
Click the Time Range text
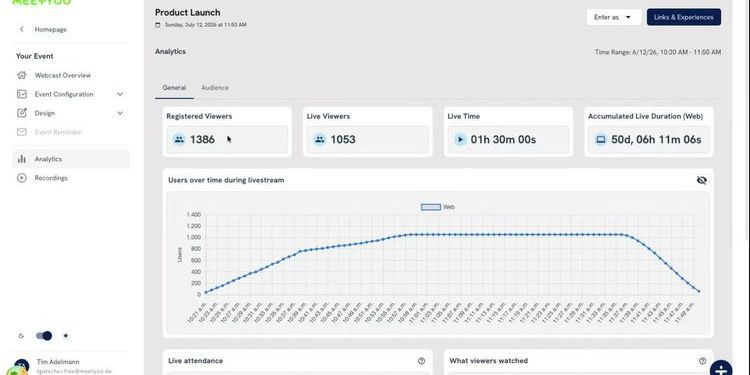[658, 52]
